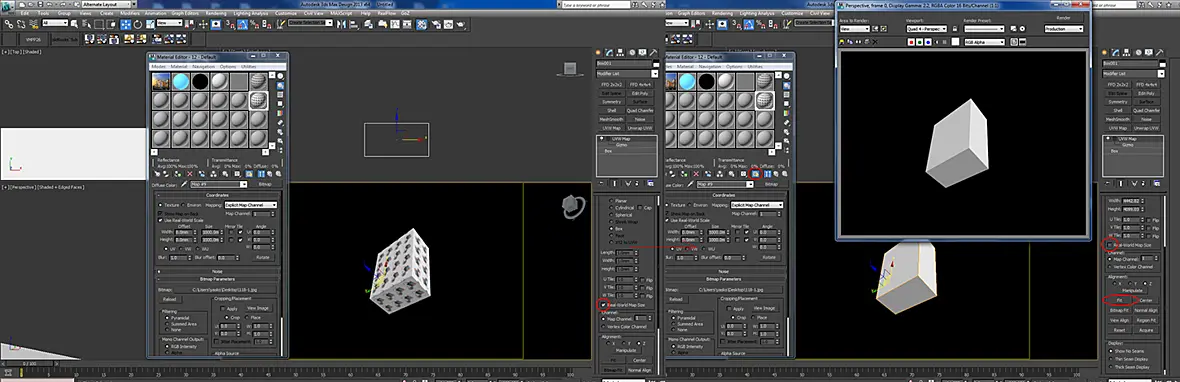Open Explicit Map Channel dropdown in left Material Editor
Screen dimensions: 1180x382
(x=251, y=205)
